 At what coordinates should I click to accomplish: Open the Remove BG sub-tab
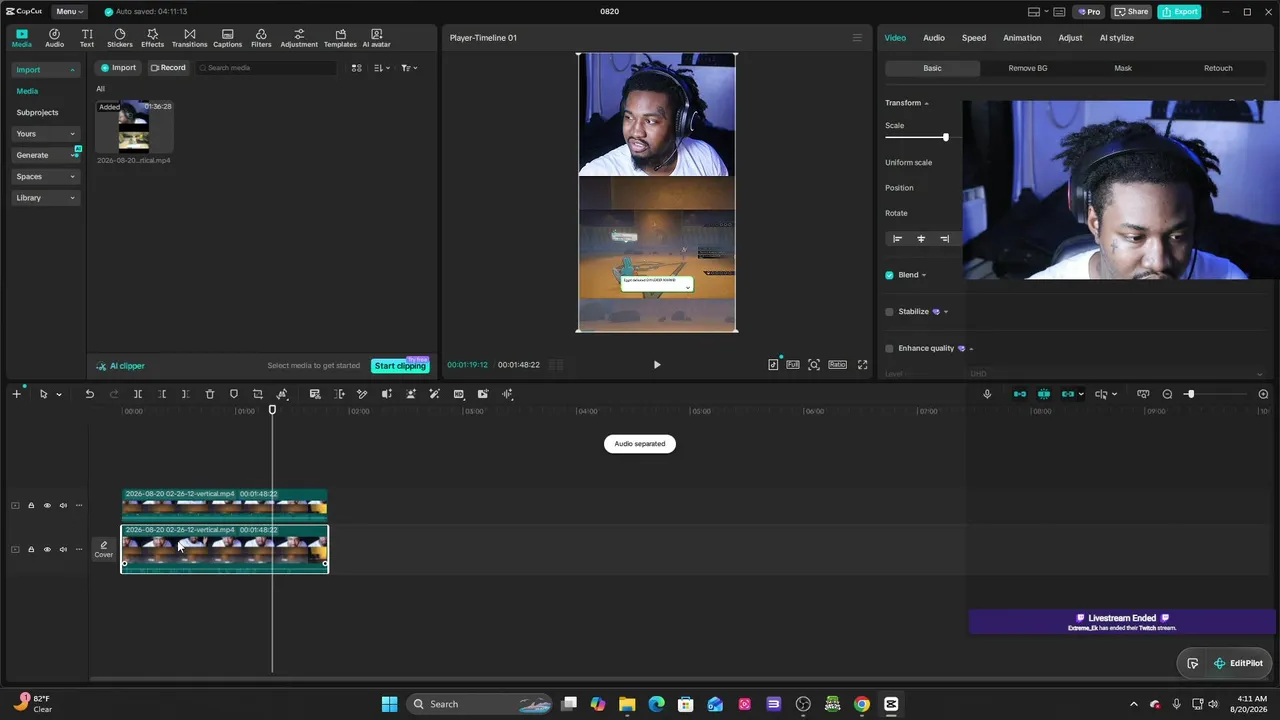pyautogui.click(x=1028, y=68)
